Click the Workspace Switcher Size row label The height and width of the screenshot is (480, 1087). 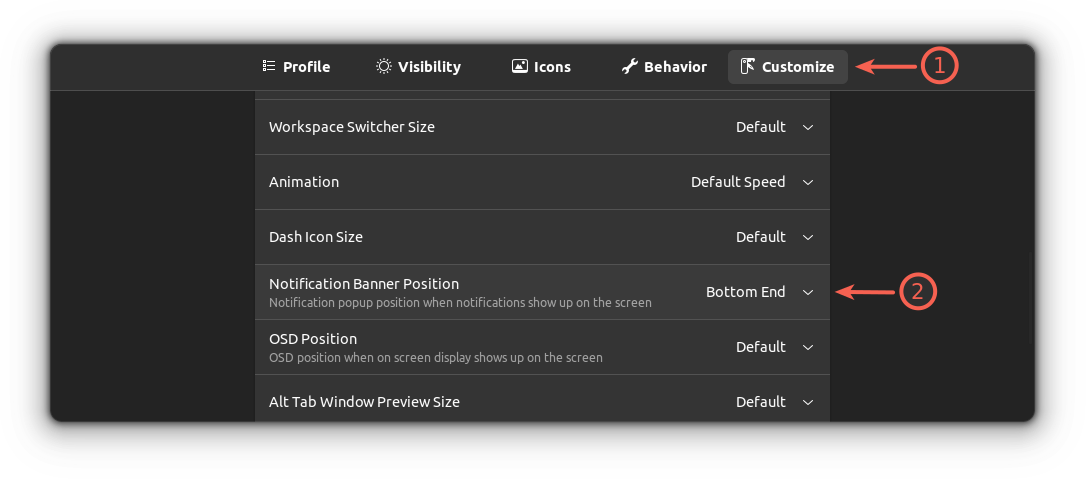[x=352, y=127]
